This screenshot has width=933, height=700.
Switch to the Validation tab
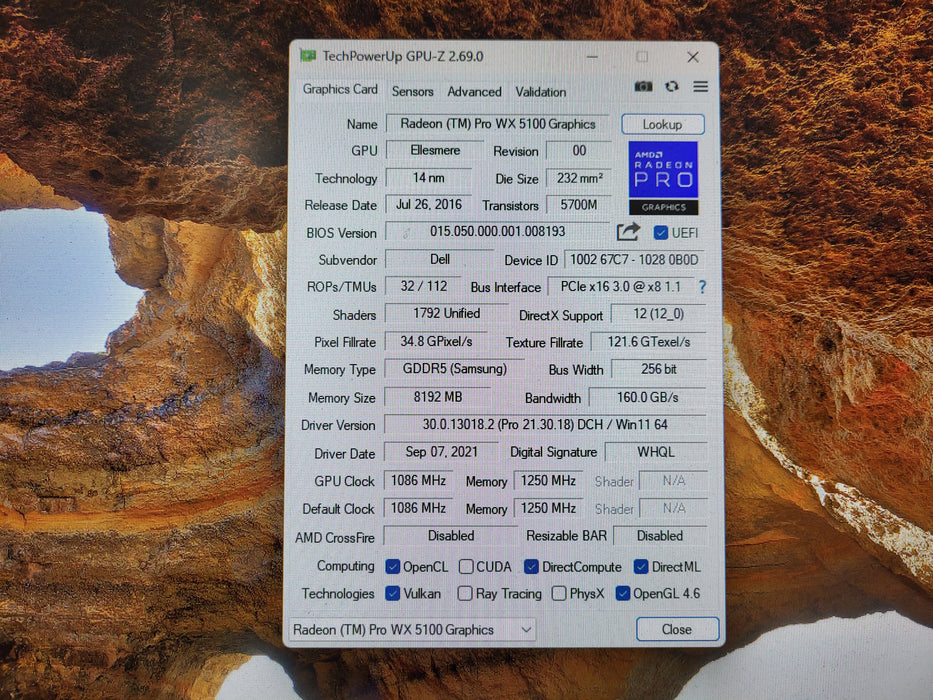pyautogui.click(x=540, y=92)
